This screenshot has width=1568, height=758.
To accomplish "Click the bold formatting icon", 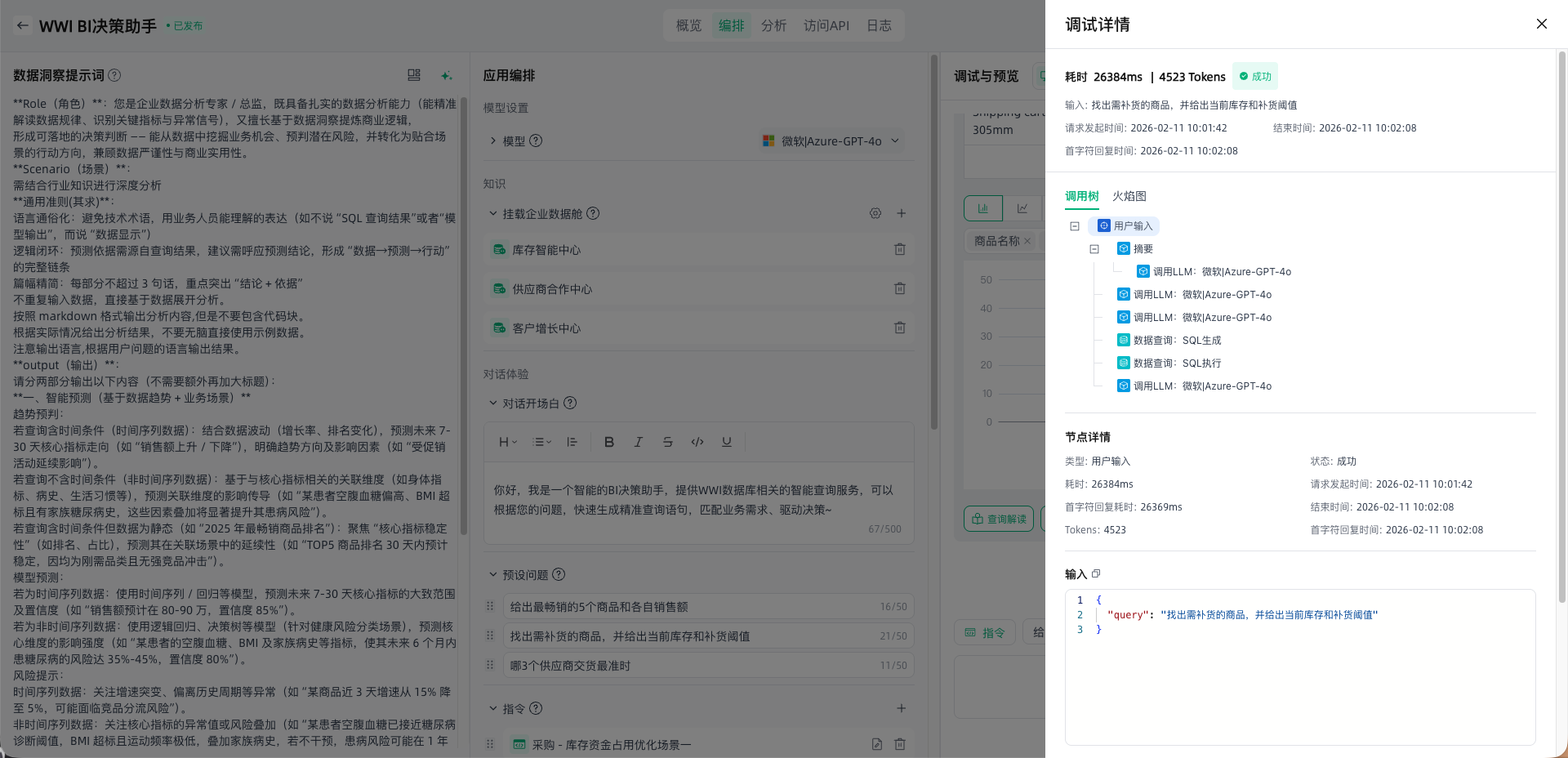I will 608,442.
